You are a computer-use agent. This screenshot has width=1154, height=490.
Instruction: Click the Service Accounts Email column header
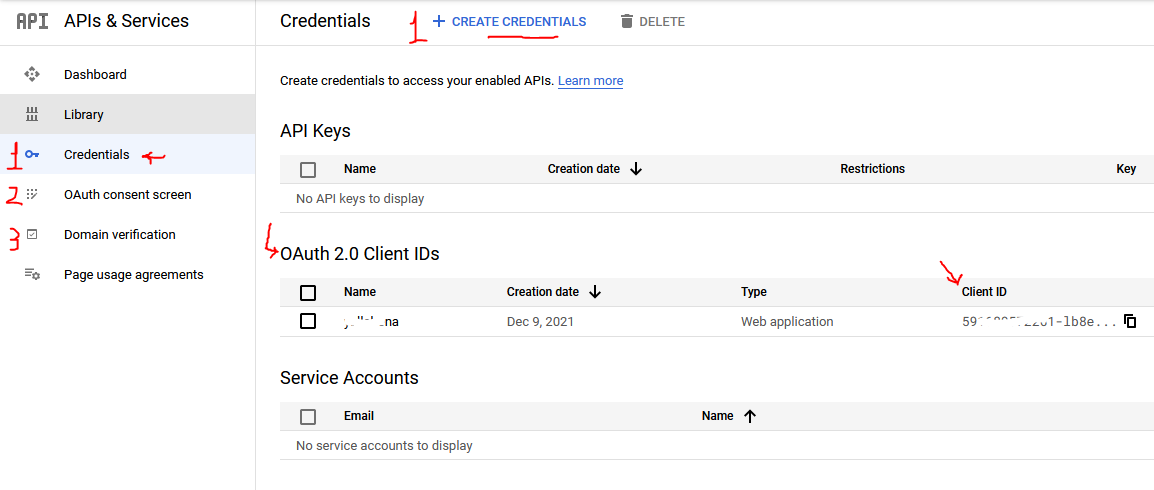point(359,416)
